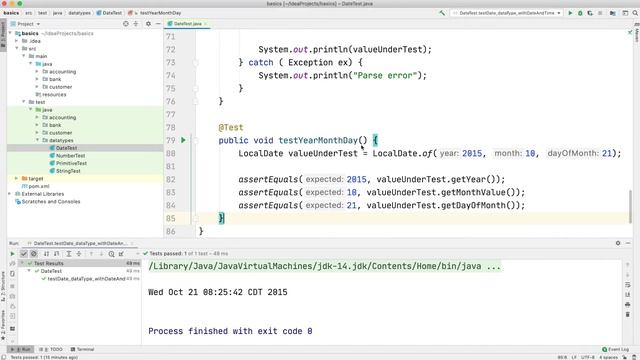Open the Terminal tool window tab
The image size is (640, 360).
(x=82, y=349)
